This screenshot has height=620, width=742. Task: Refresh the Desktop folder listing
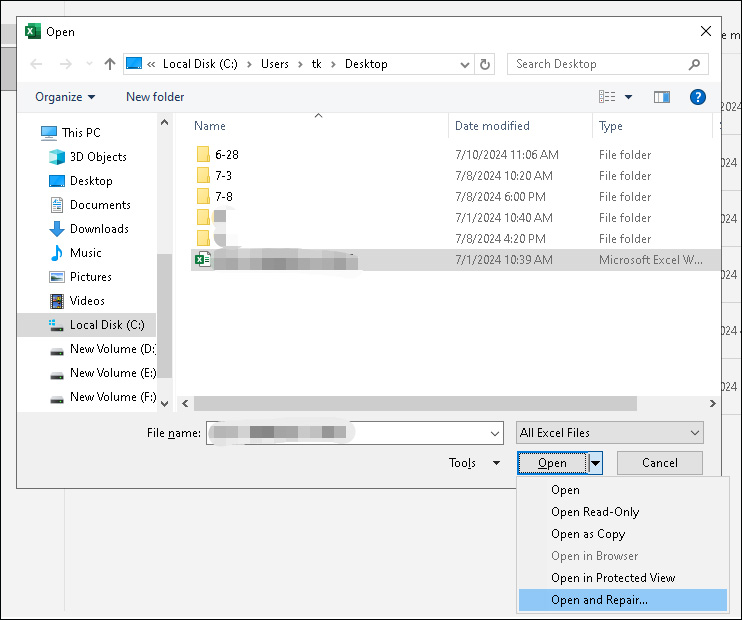pos(485,64)
